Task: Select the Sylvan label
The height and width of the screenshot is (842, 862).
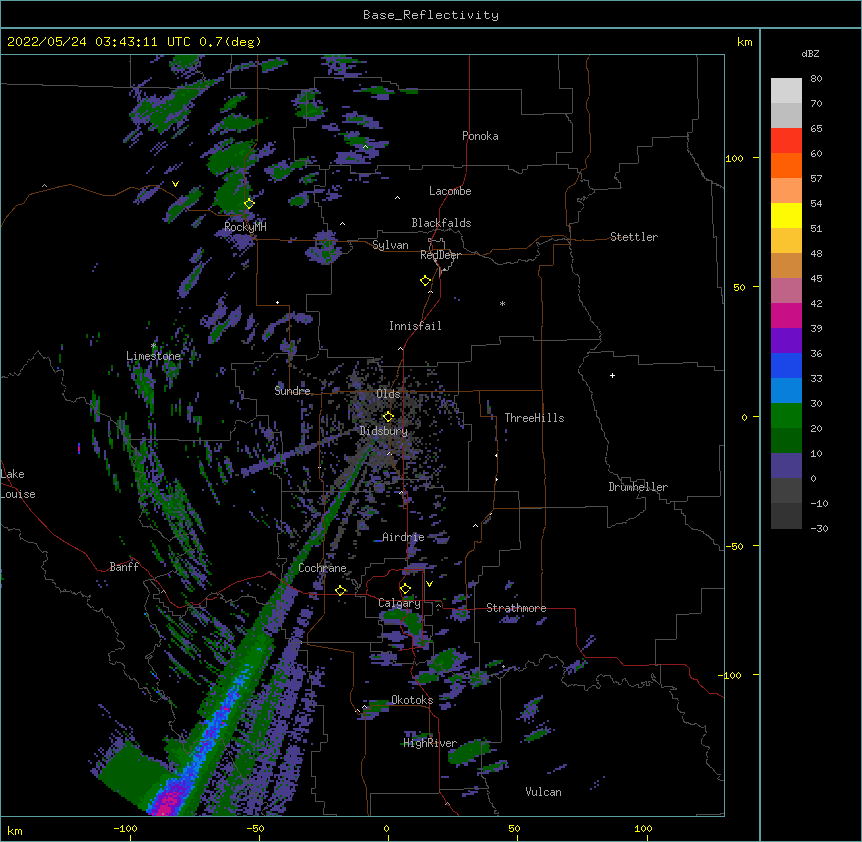Action: click(x=390, y=245)
